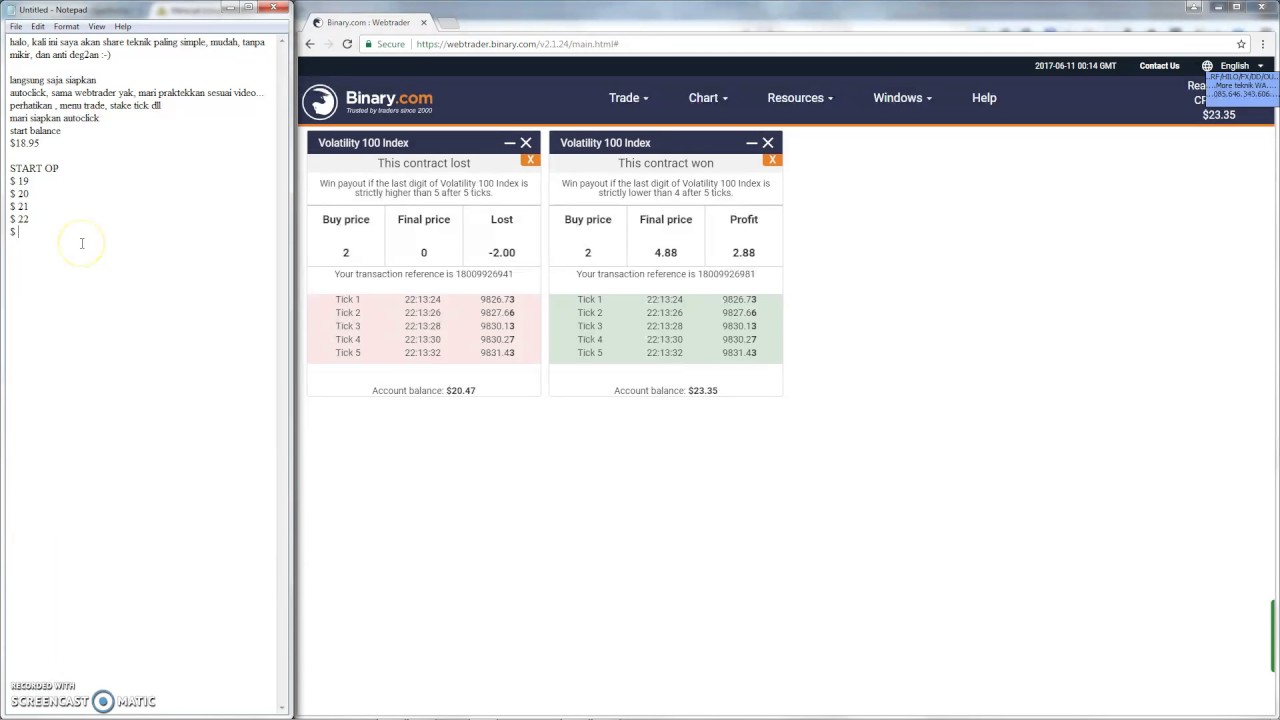This screenshot has height=720, width=1280.
Task: Click the '$18.95' line in Notepad
Action: pyautogui.click(x=24, y=143)
